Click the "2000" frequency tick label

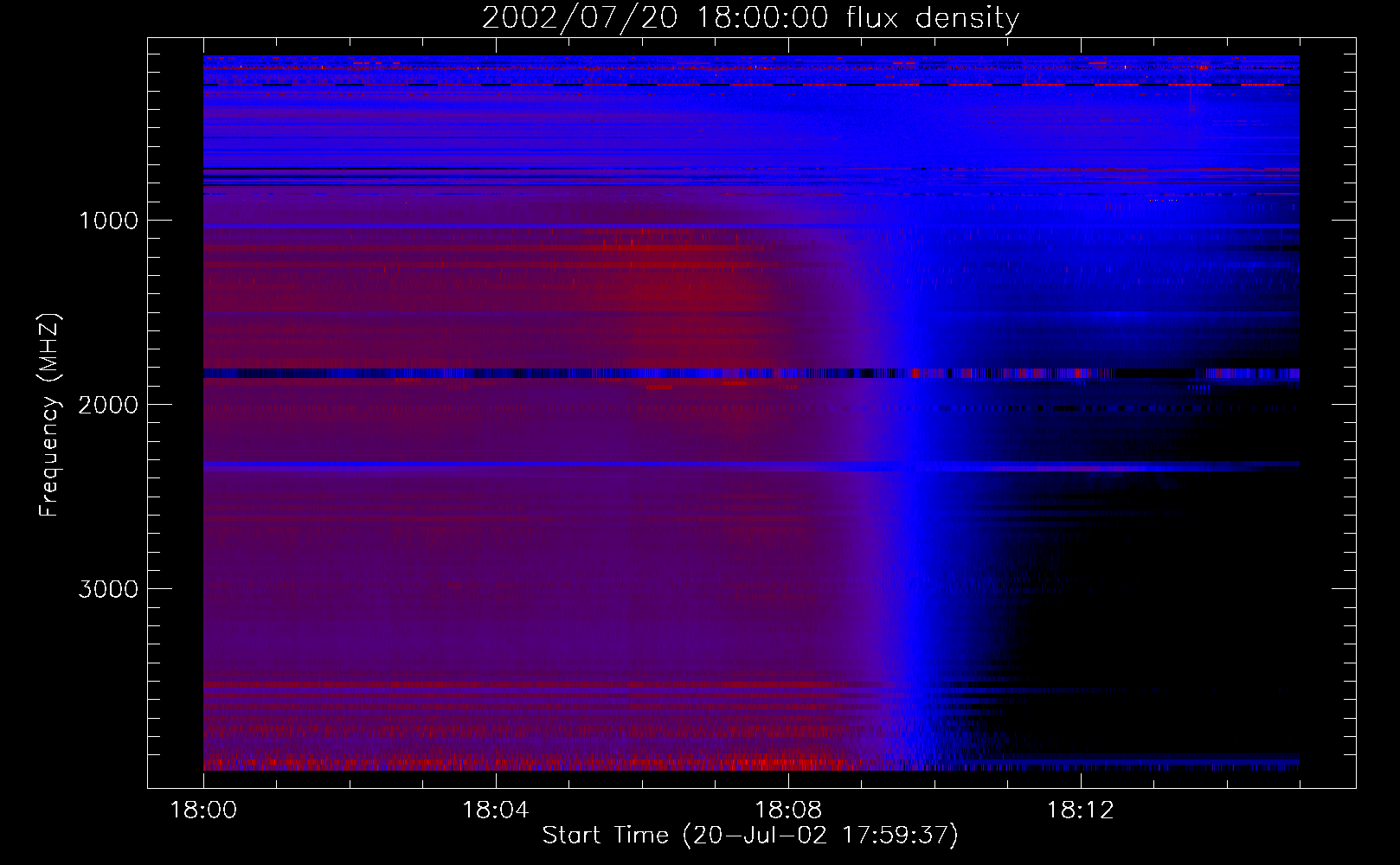click(x=108, y=405)
